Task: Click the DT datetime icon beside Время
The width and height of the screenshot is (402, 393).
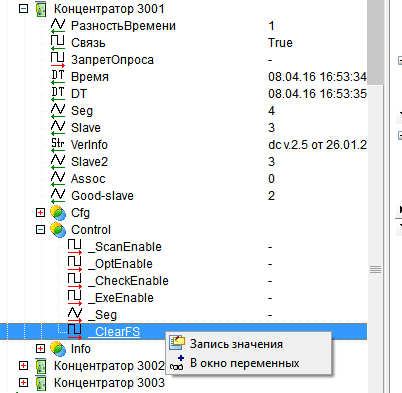Action: pyautogui.click(x=58, y=77)
